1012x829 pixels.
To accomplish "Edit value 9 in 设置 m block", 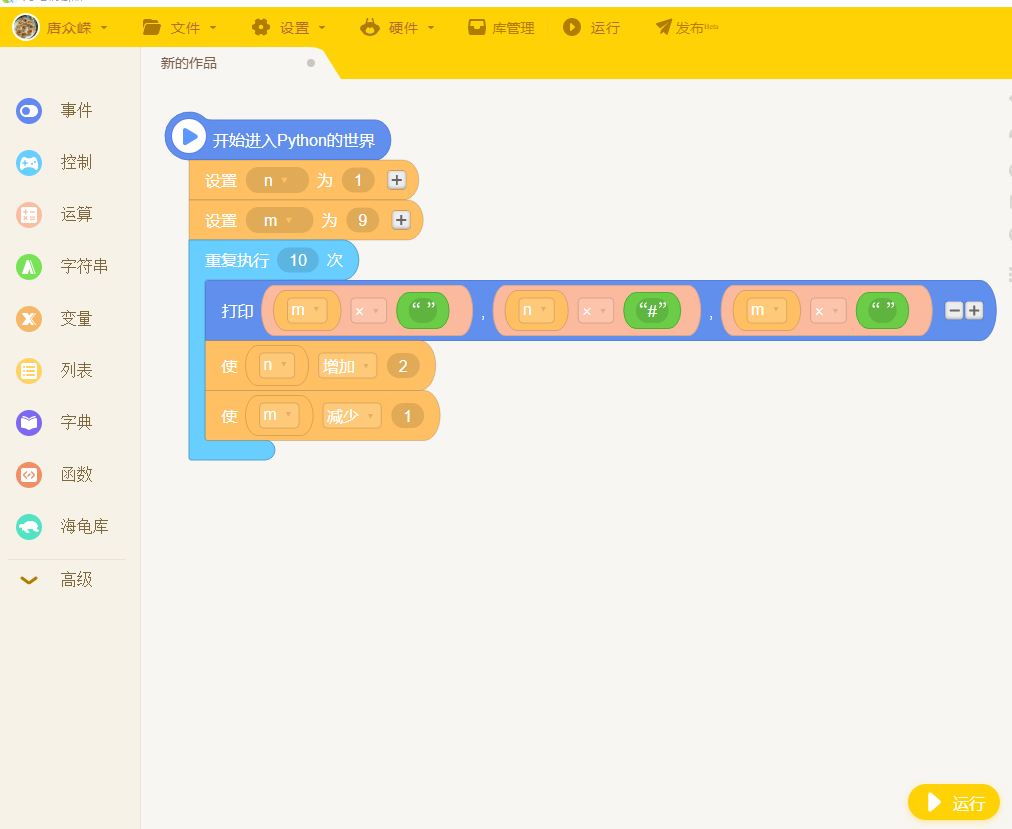I will click(x=363, y=221).
